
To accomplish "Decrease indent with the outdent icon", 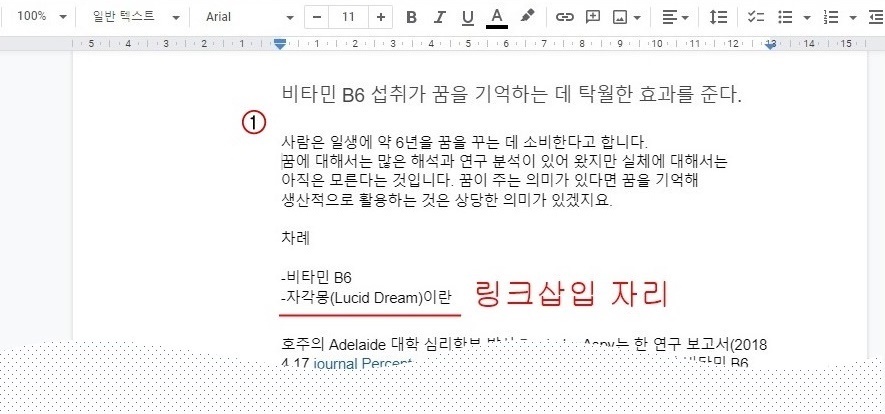I will pos(876,17).
